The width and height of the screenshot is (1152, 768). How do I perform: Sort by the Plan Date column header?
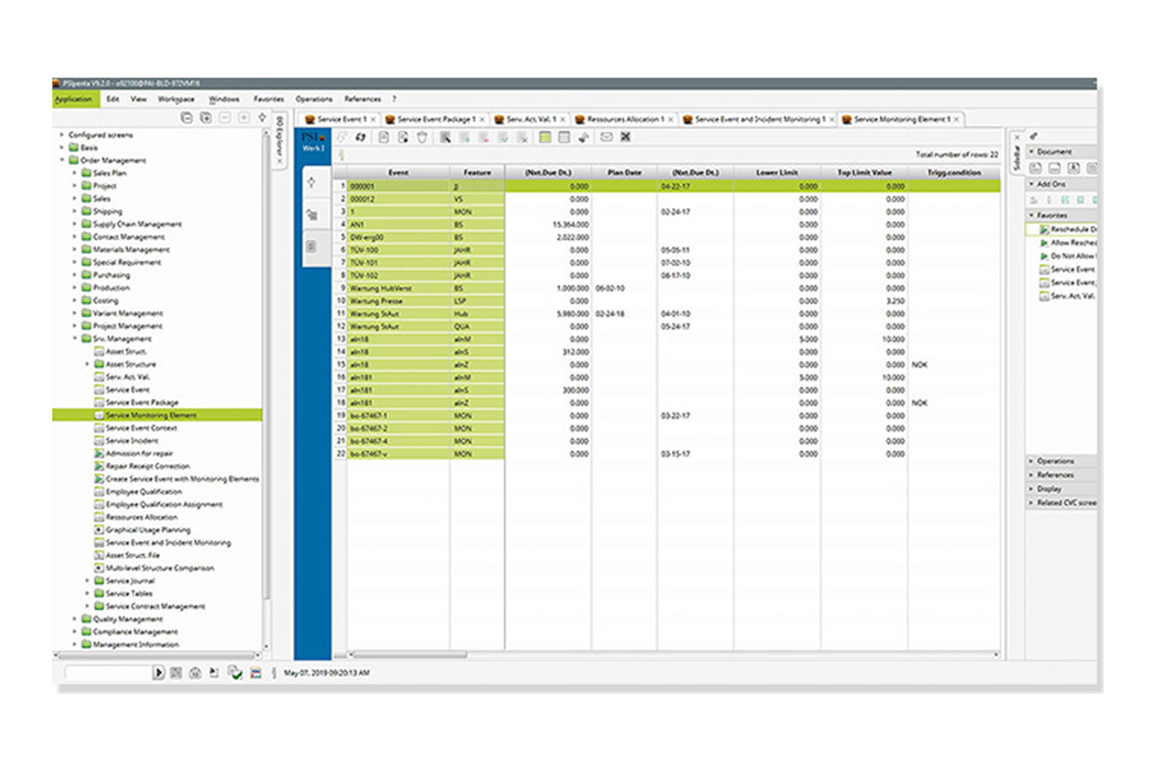pyautogui.click(x=624, y=173)
